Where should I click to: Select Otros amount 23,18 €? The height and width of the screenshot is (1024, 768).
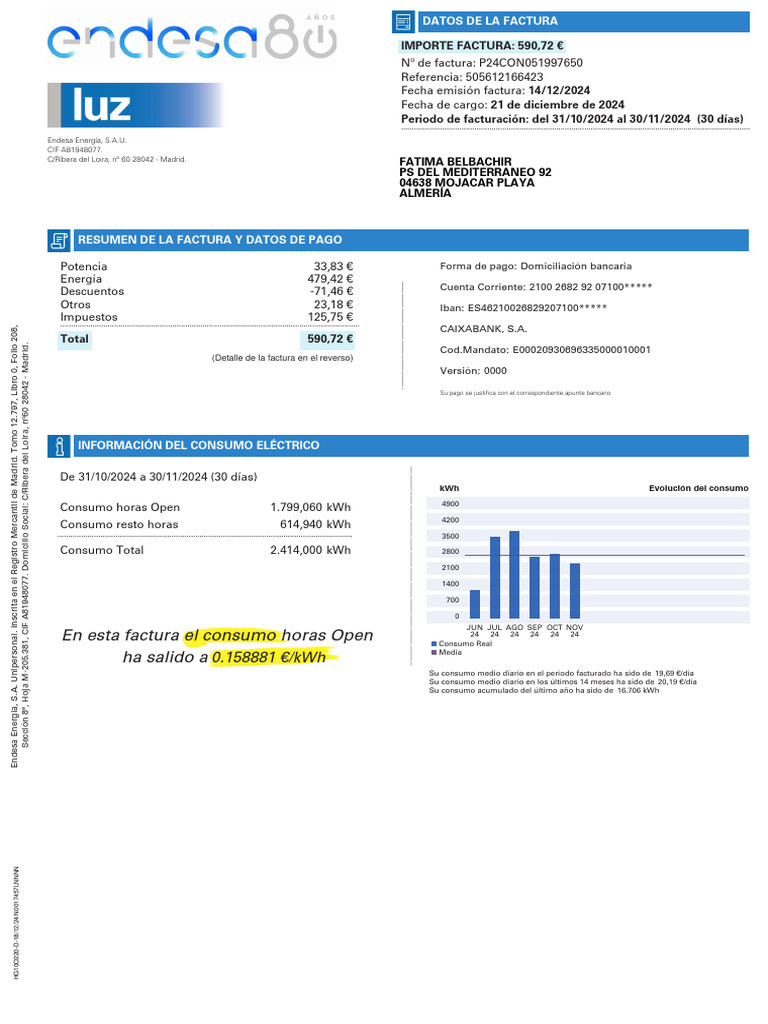(333, 304)
